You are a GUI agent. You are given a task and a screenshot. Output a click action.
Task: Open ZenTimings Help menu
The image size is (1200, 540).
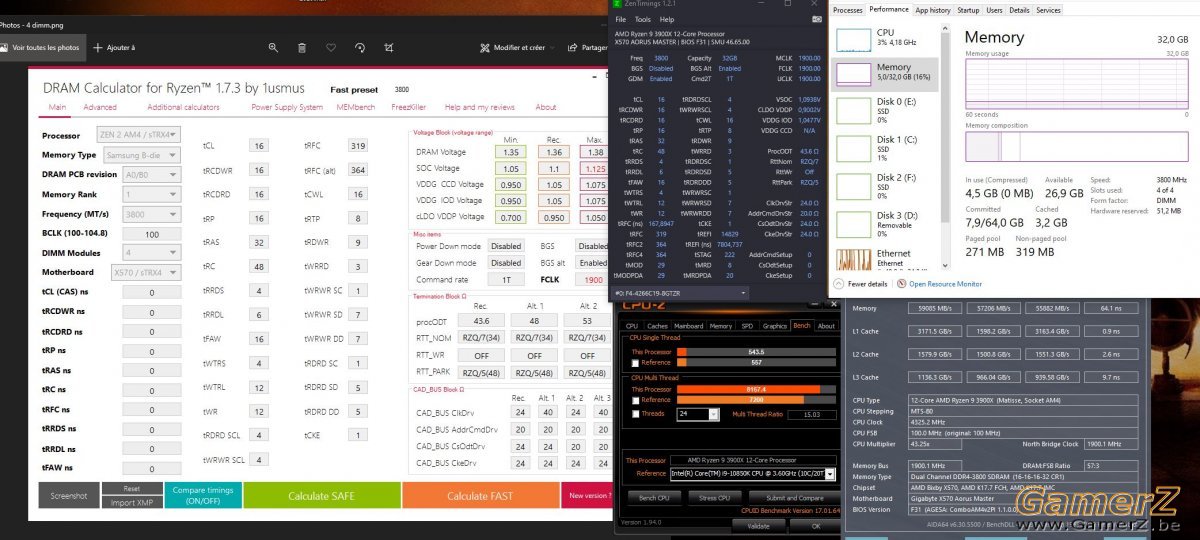tap(666, 19)
